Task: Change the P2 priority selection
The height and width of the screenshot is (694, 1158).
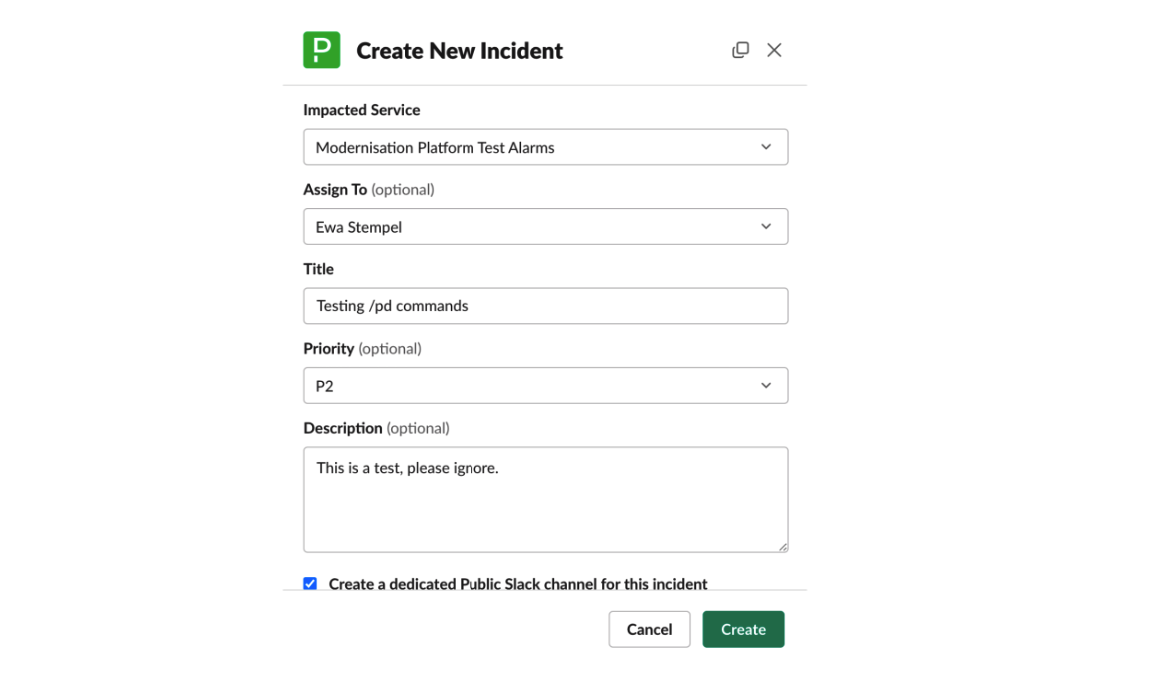Action: coord(545,385)
